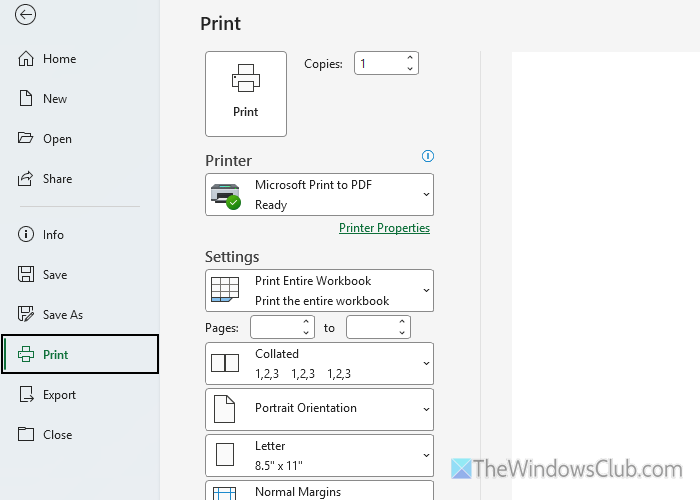The height and width of the screenshot is (500, 700).
Task: Click the collated pages icon
Action: pyautogui.click(x=225, y=363)
